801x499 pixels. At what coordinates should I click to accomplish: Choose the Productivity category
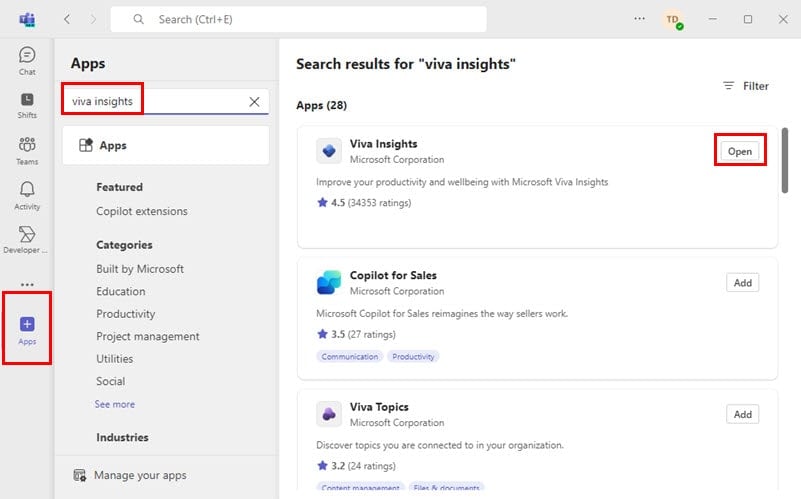pos(126,314)
